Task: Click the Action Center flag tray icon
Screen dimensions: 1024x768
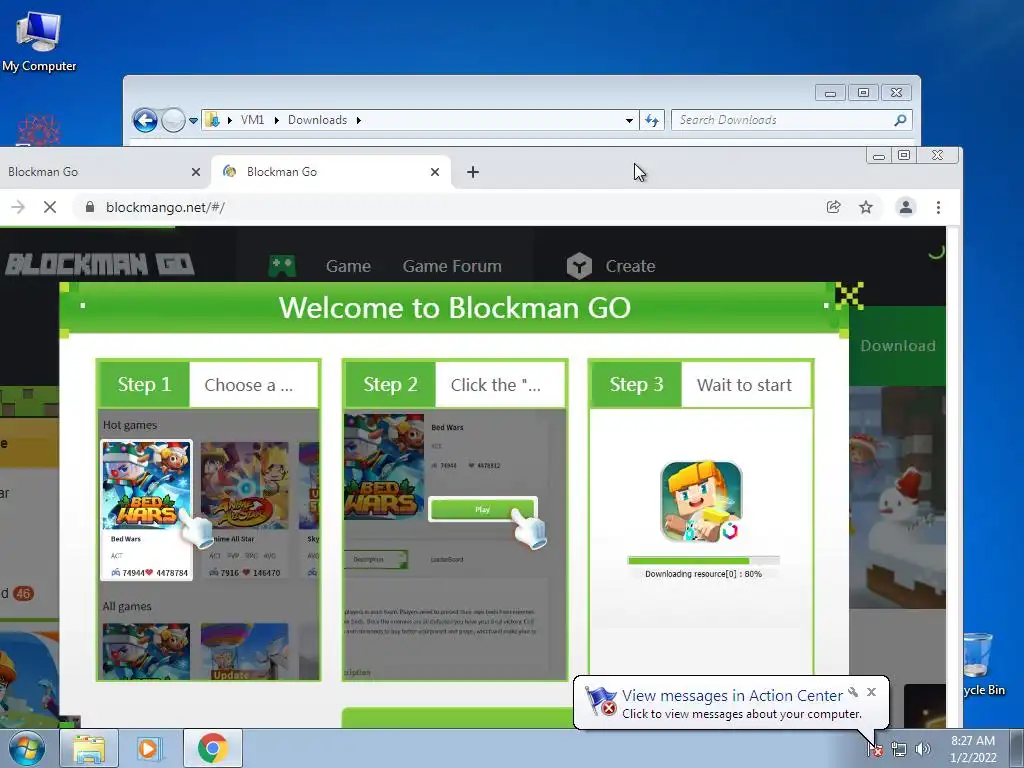Action: pos(875,749)
